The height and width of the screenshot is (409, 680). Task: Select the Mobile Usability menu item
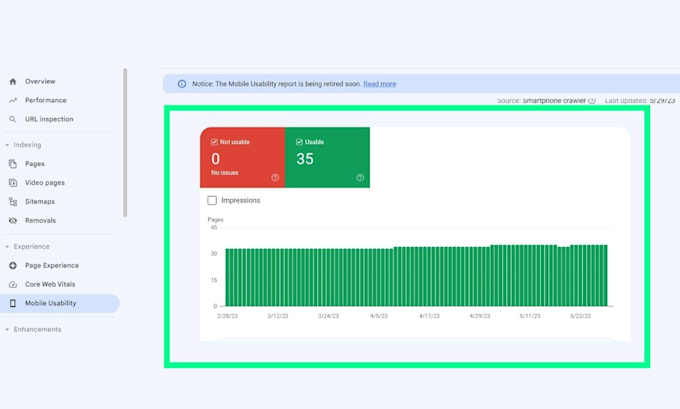tap(59, 303)
